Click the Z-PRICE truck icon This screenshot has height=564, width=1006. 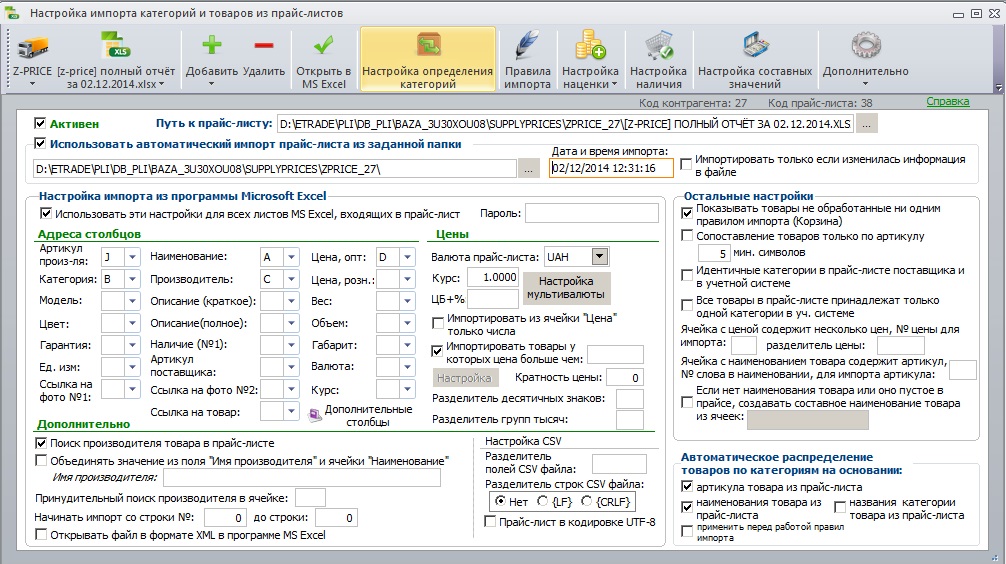[x=33, y=47]
